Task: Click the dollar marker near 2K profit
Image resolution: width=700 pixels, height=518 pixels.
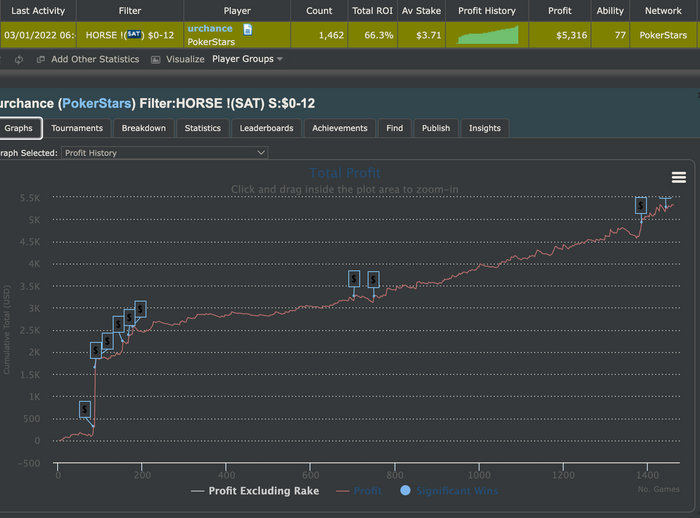Action: point(96,351)
